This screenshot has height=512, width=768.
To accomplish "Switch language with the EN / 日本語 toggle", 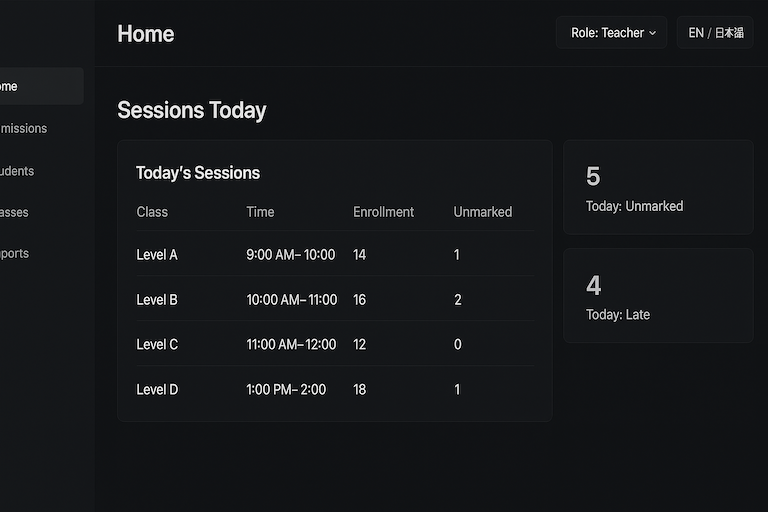I will pyautogui.click(x=715, y=33).
